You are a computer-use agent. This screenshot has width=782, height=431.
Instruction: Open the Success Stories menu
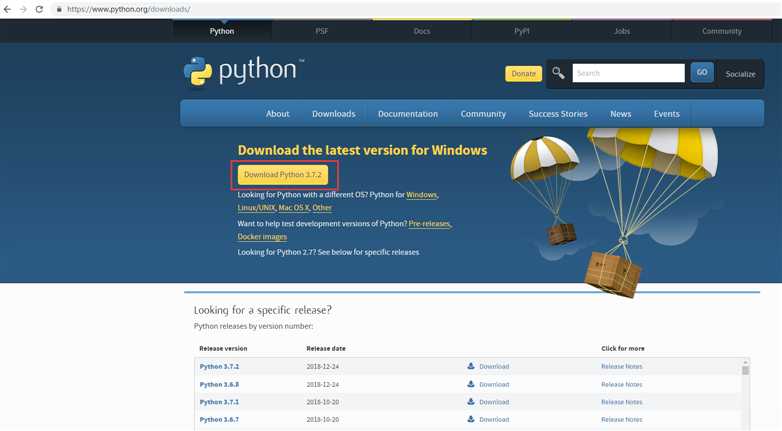(x=558, y=114)
